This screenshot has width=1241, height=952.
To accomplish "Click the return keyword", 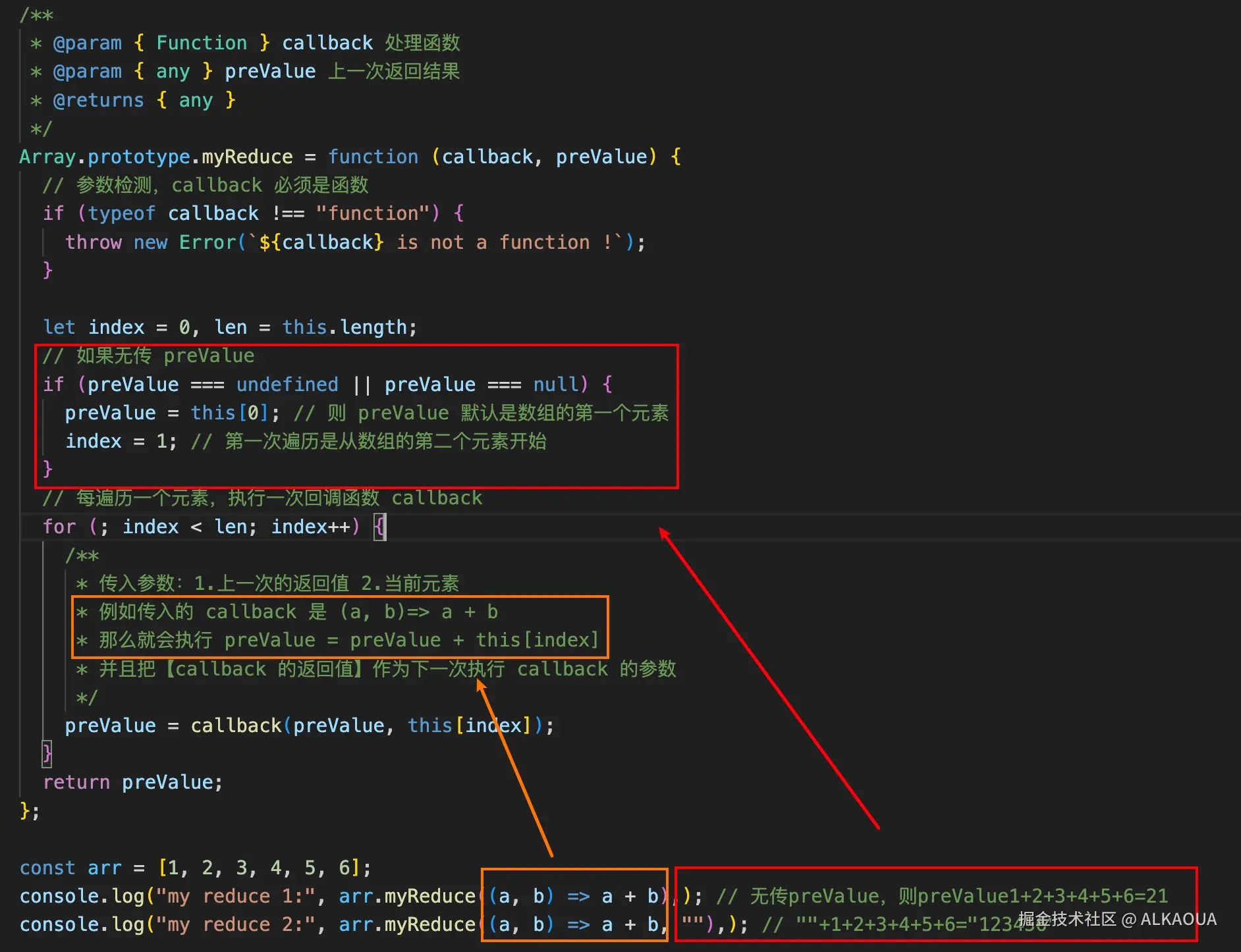I will [76, 782].
